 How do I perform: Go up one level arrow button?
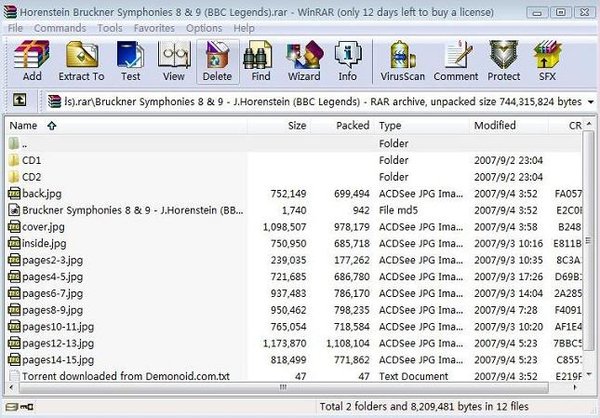[x=20, y=101]
